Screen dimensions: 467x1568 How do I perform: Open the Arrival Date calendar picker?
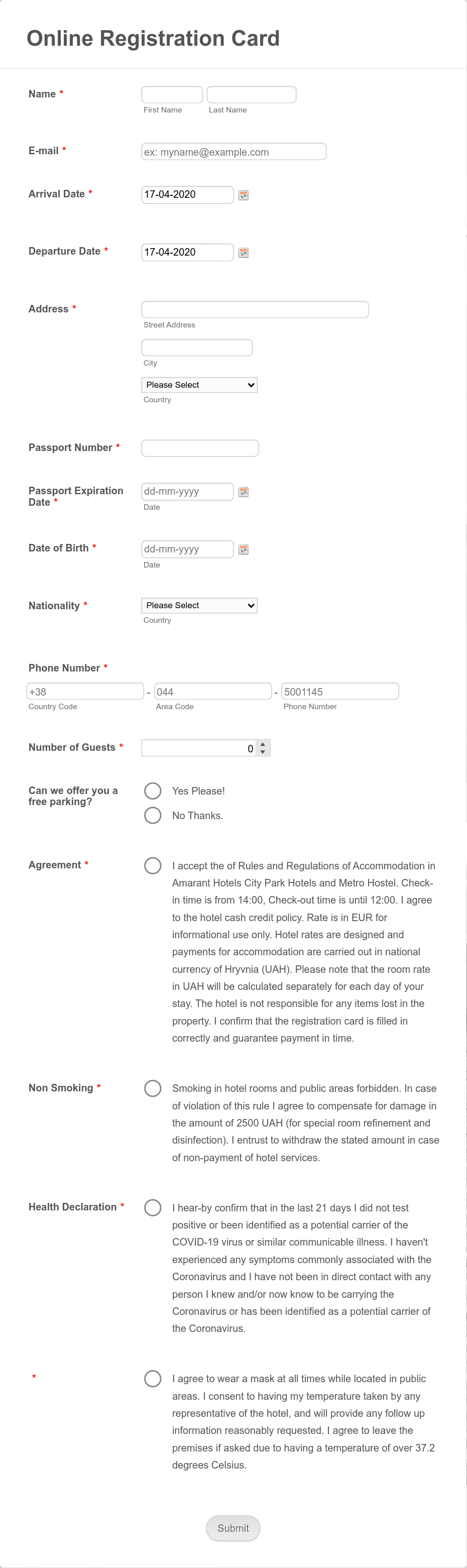(x=244, y=195)
